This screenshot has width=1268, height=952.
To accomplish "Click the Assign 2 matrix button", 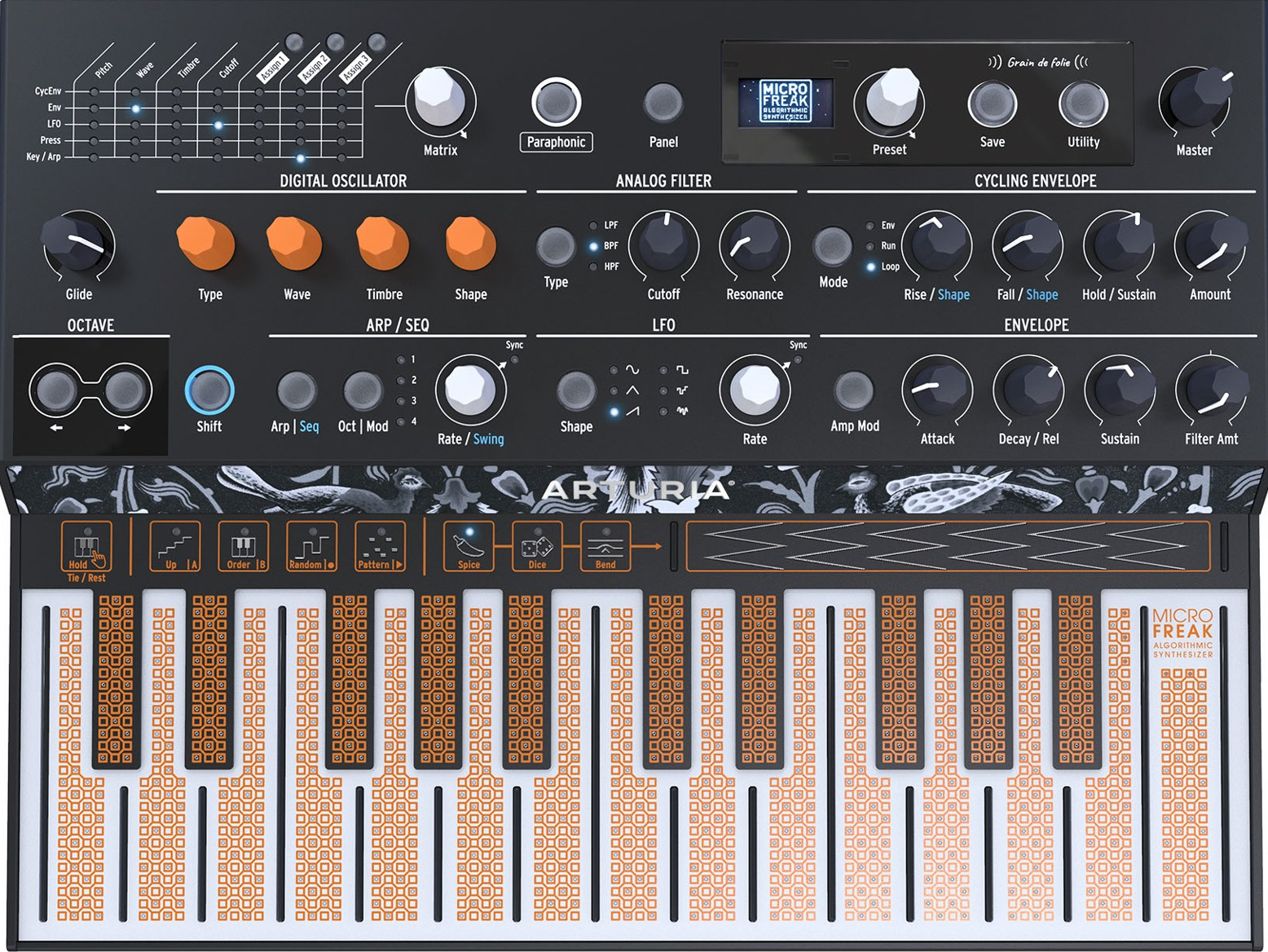I will [x=335, y=42].
